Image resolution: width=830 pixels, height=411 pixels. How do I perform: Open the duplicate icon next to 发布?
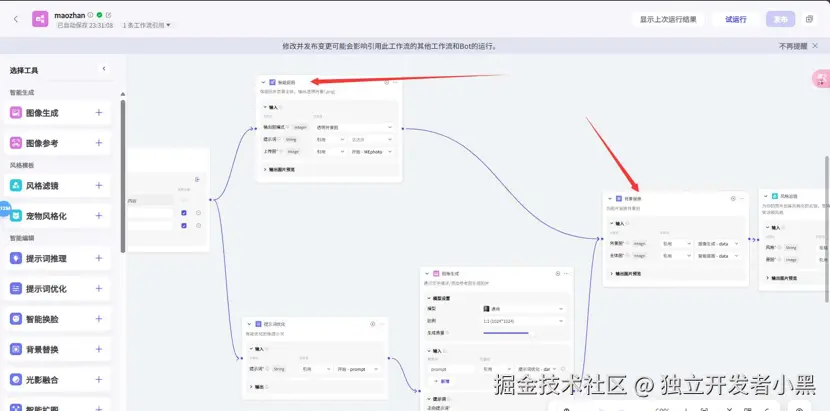pyautogui.click(x=808, y=19)
